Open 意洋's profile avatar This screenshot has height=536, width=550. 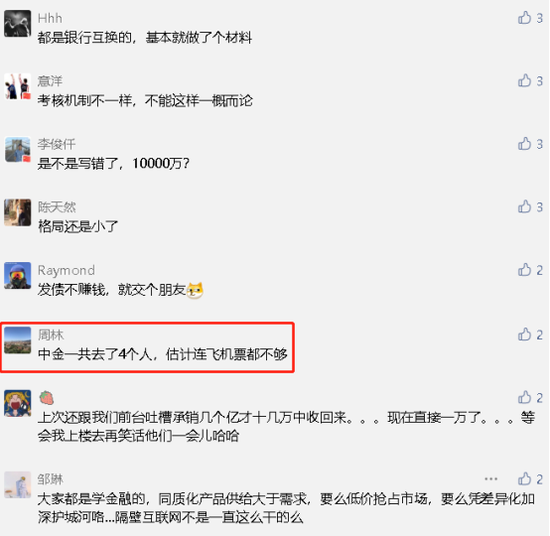point(18,87)
